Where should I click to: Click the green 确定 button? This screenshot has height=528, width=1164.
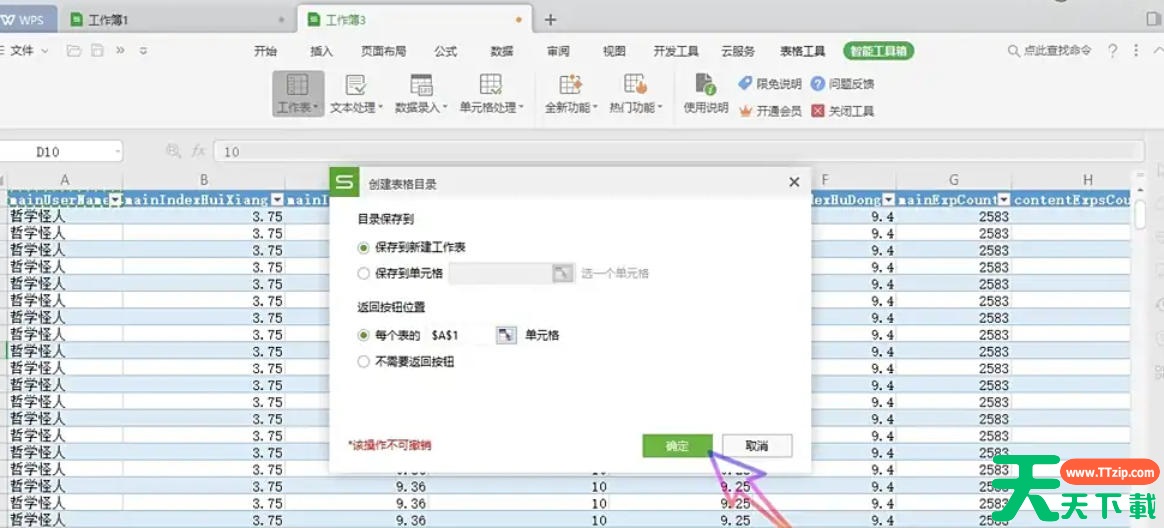677,446
